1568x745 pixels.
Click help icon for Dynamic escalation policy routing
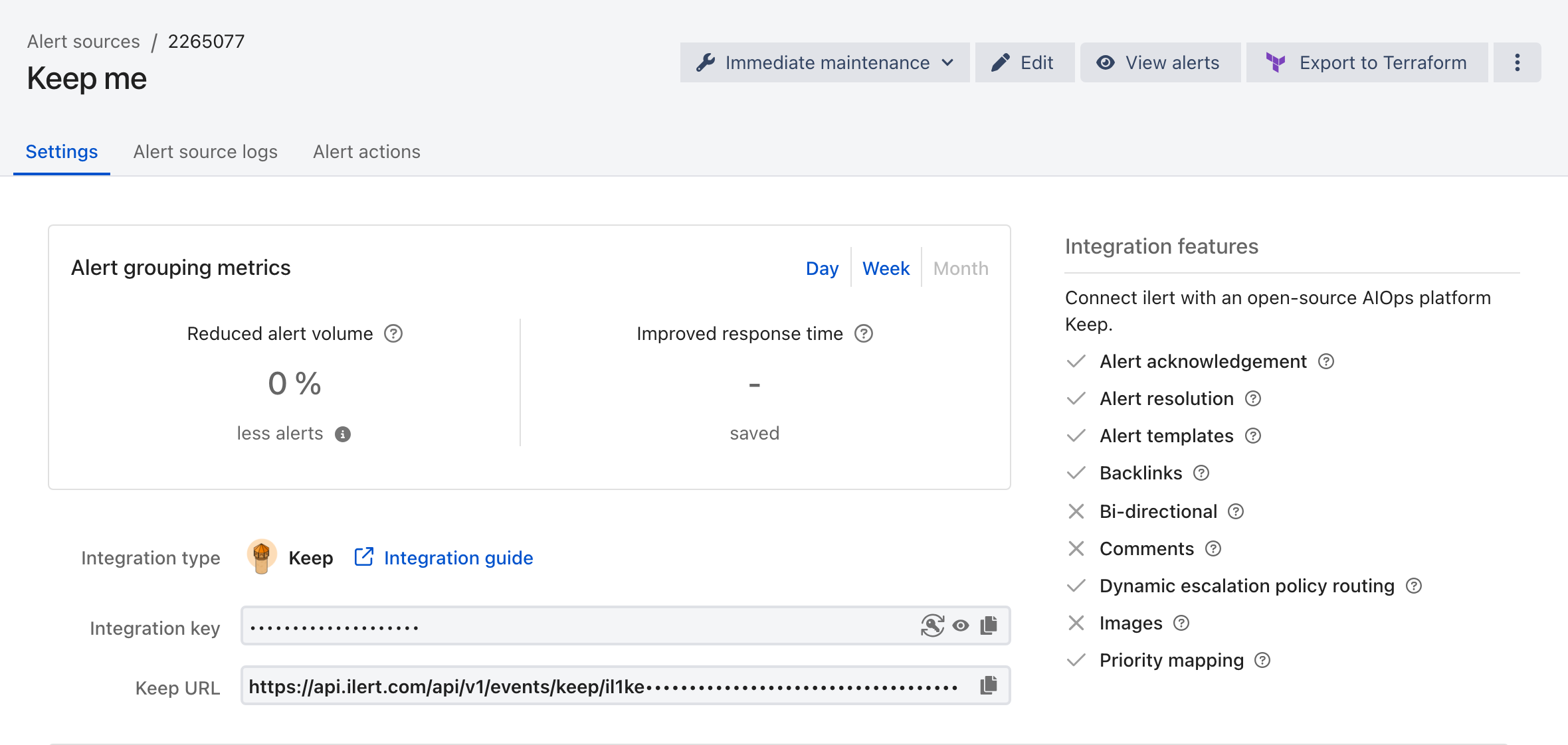click(x=1414, y=586)
